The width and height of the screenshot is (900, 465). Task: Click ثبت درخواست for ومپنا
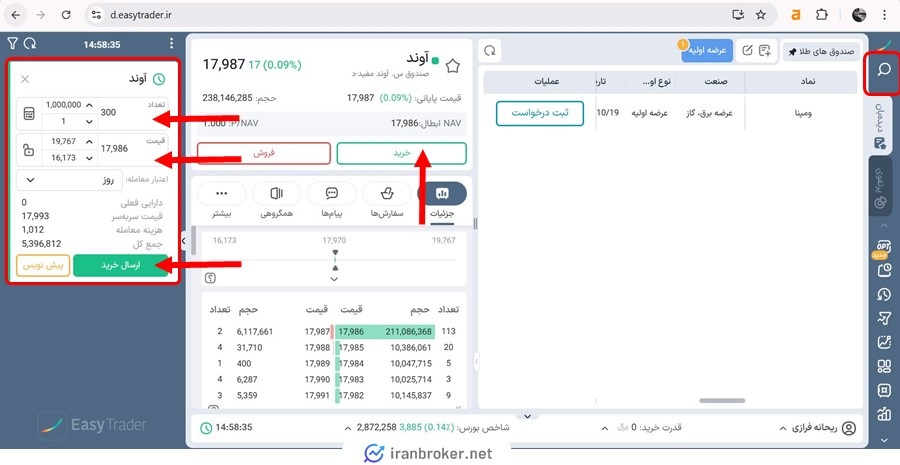[x=540, y=113]
